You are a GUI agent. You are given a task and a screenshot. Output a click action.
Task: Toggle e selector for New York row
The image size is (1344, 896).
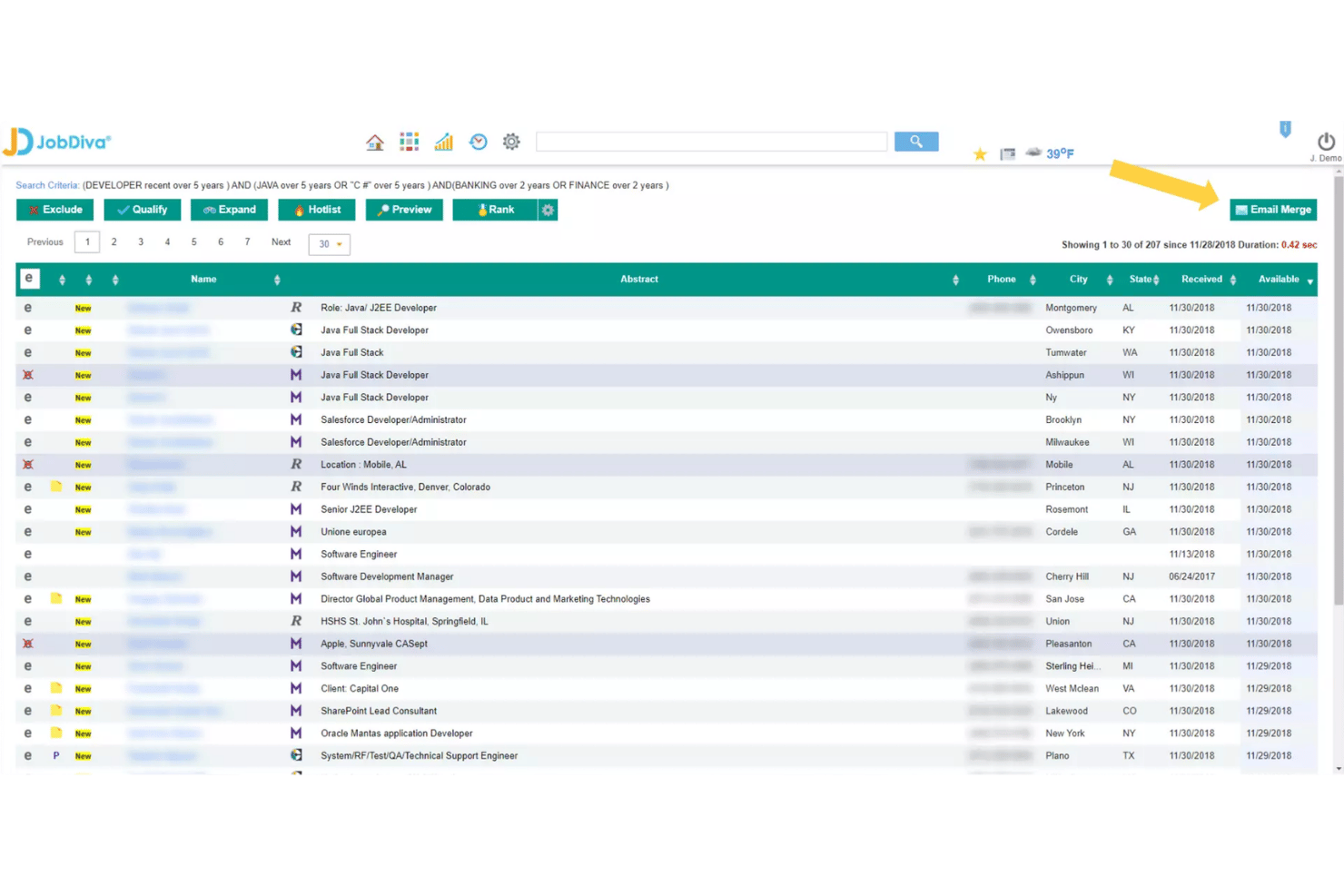coord(28,733)
